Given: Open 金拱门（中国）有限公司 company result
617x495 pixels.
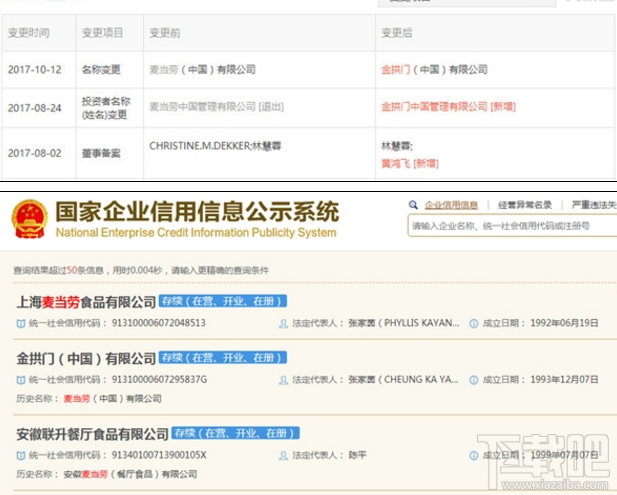Looking at the screenshot, I should click(x=86, y=358).
